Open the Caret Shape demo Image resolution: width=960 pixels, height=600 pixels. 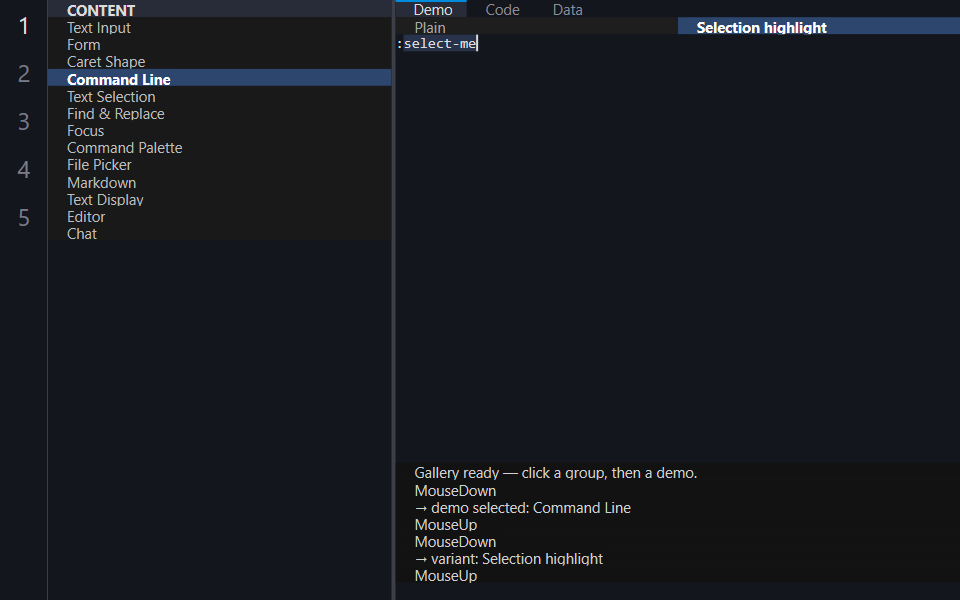click(x=219, y=62)
